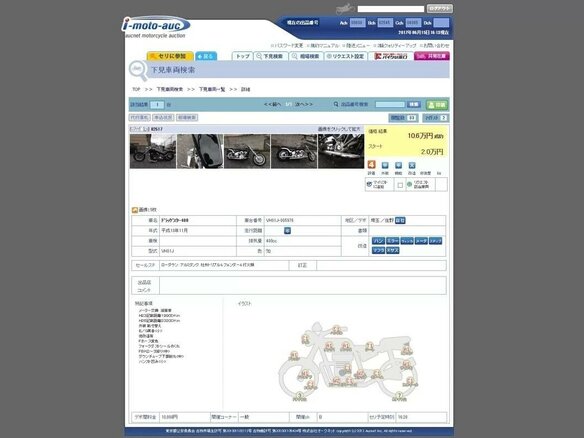Click the ステップ modification tag
Viewport: 584px width, 438px height.
pos(435,241)
